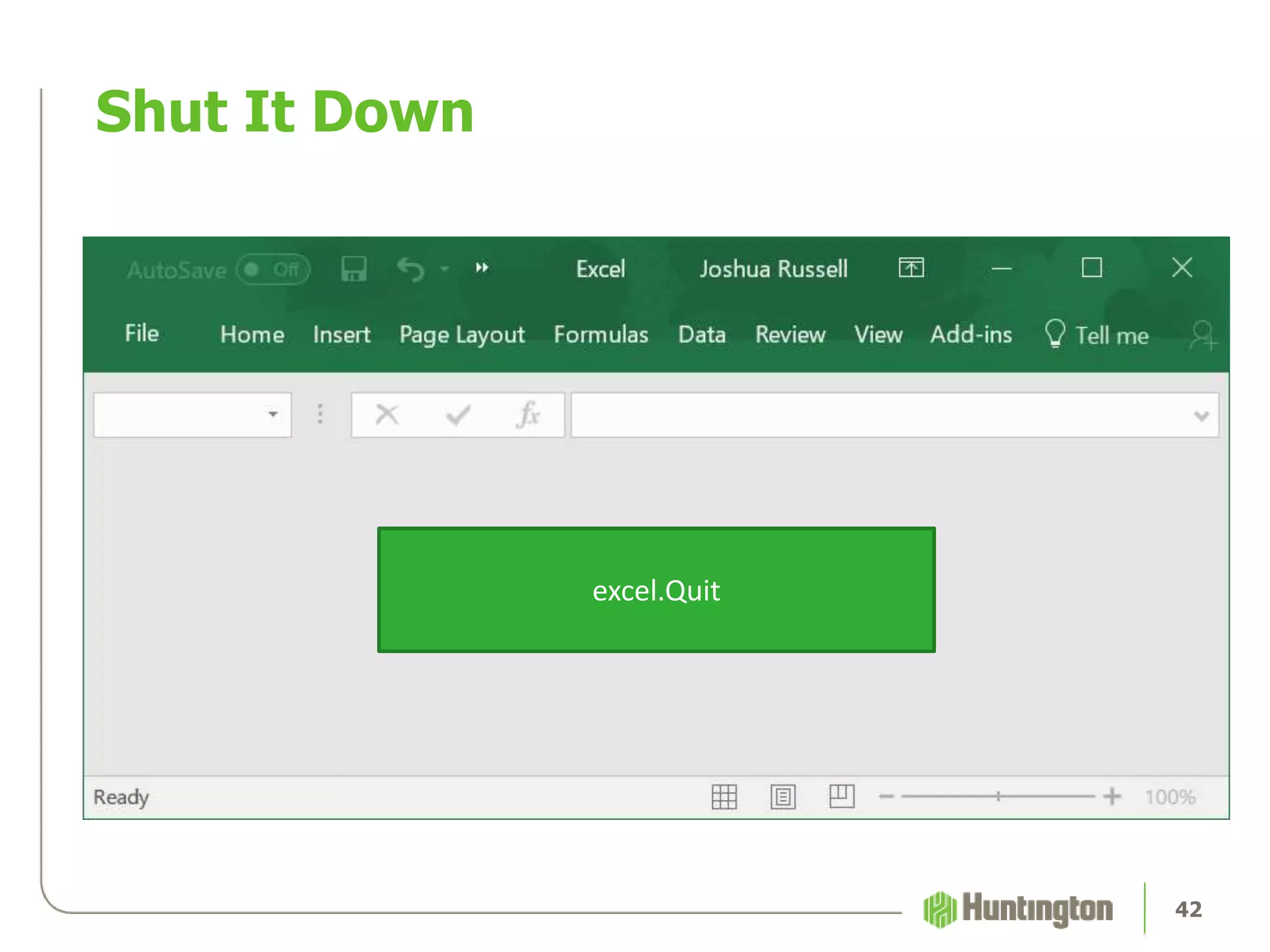The image size is (1270, 952).
Task: Click the Save floppy disk icon
Action: (354, 269)
